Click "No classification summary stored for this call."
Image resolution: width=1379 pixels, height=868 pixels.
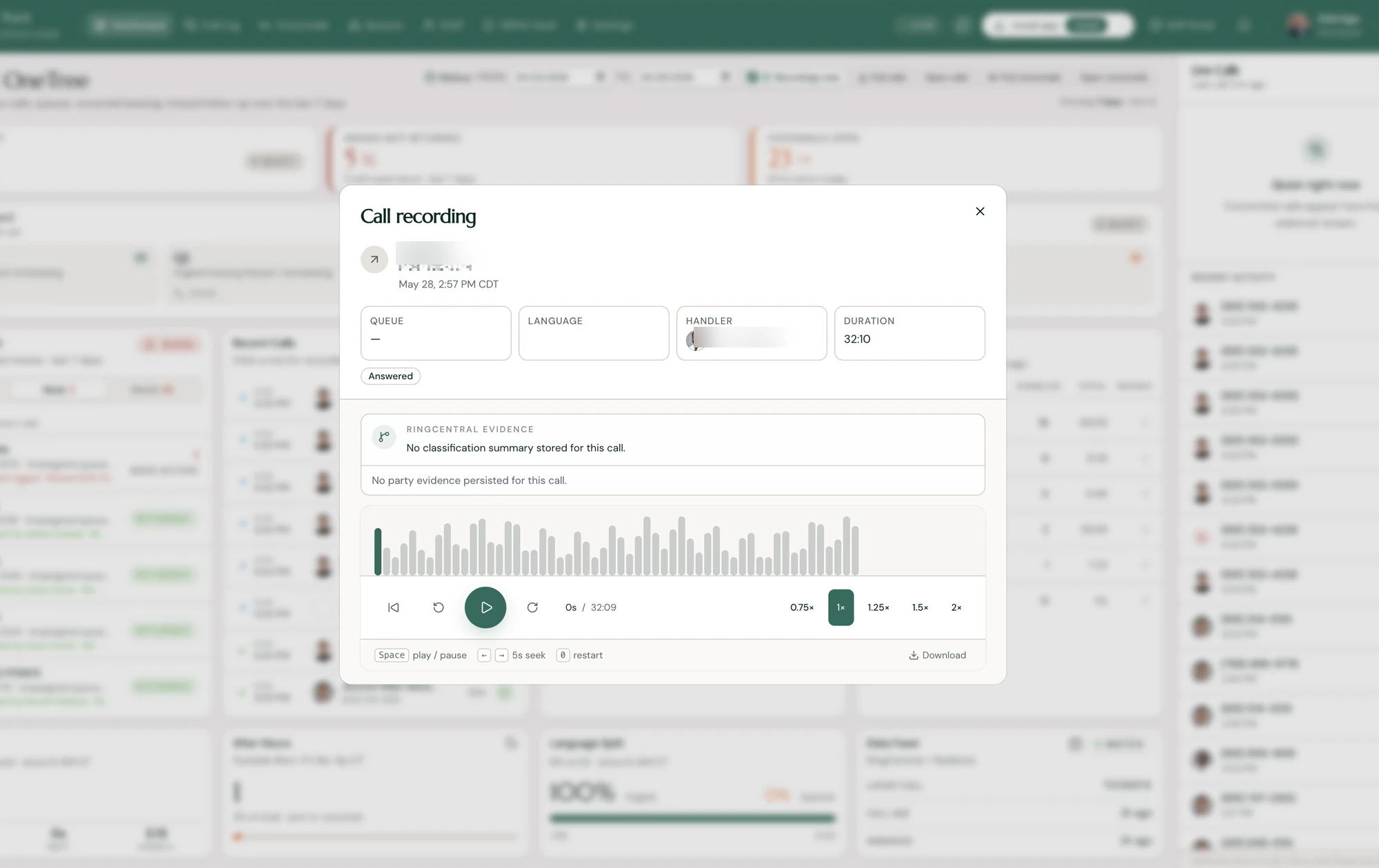click(x=516, y=448)
